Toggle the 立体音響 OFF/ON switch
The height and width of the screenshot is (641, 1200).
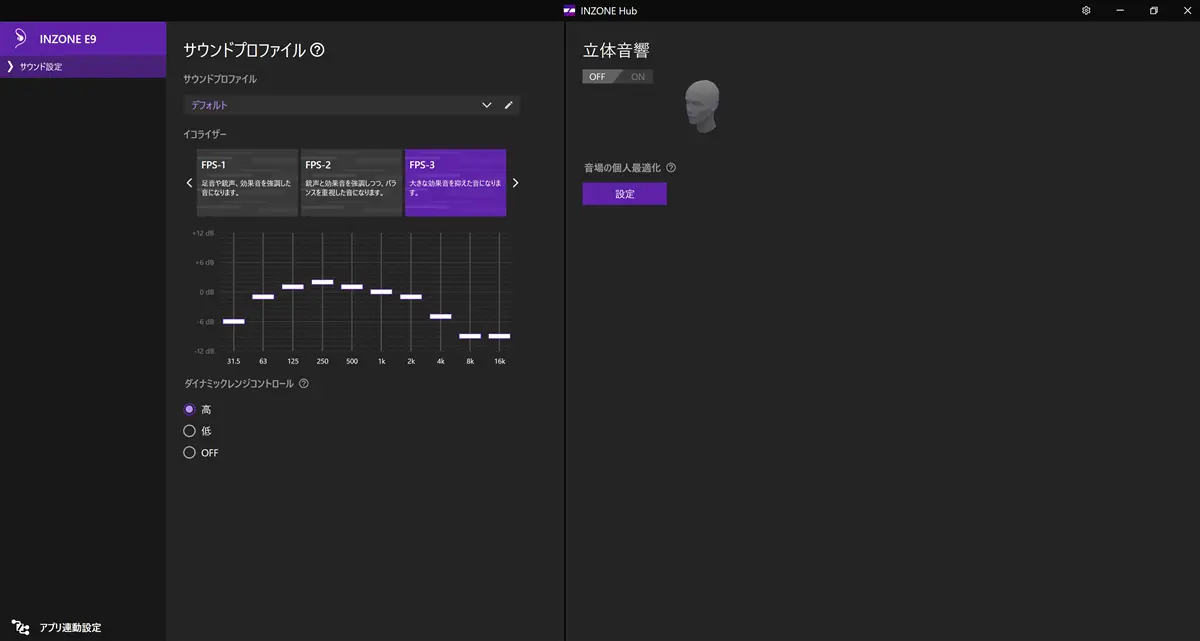[x=617, y=77]
